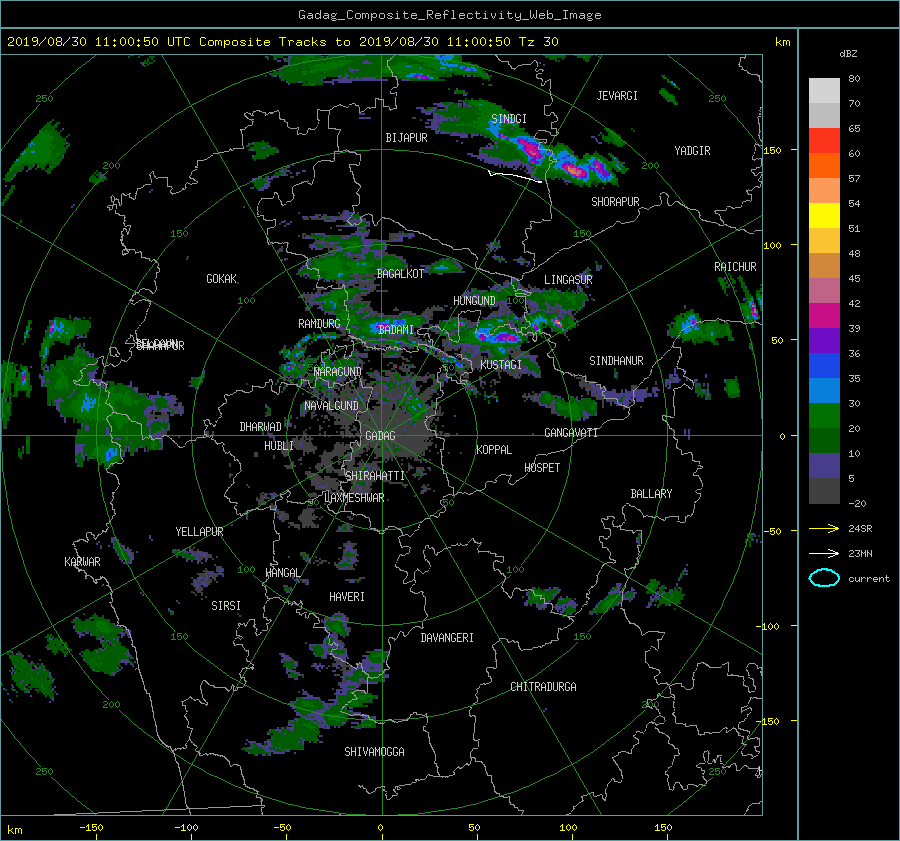The image size is (900, 841).
Task: Click the BAGALKOT city label
Action: point(400,274)
